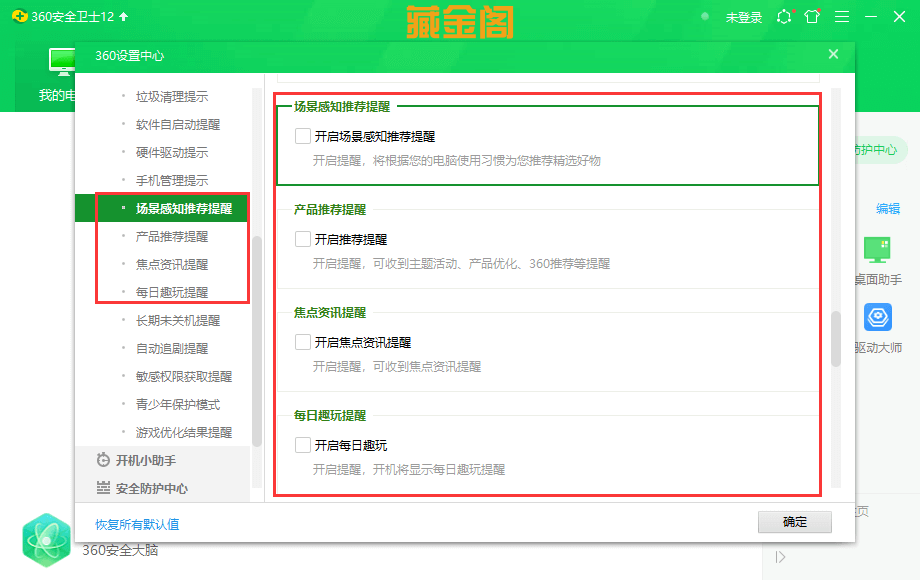This screenshot has width=920, height=580.
Task: Click the 360安全卫士 logo icon
Action: [x=19, y=17]
